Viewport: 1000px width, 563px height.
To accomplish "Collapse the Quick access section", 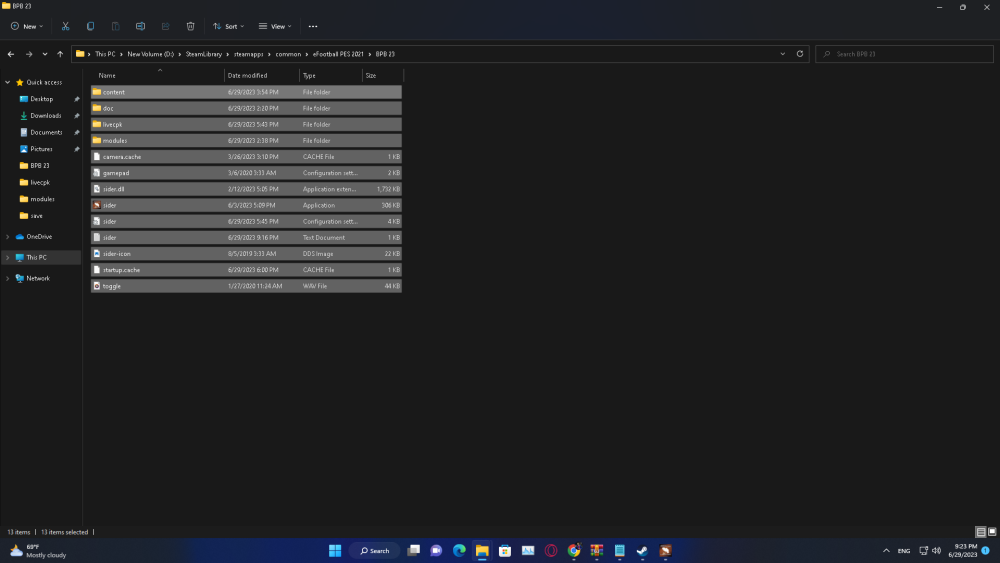I will (7, 82).
